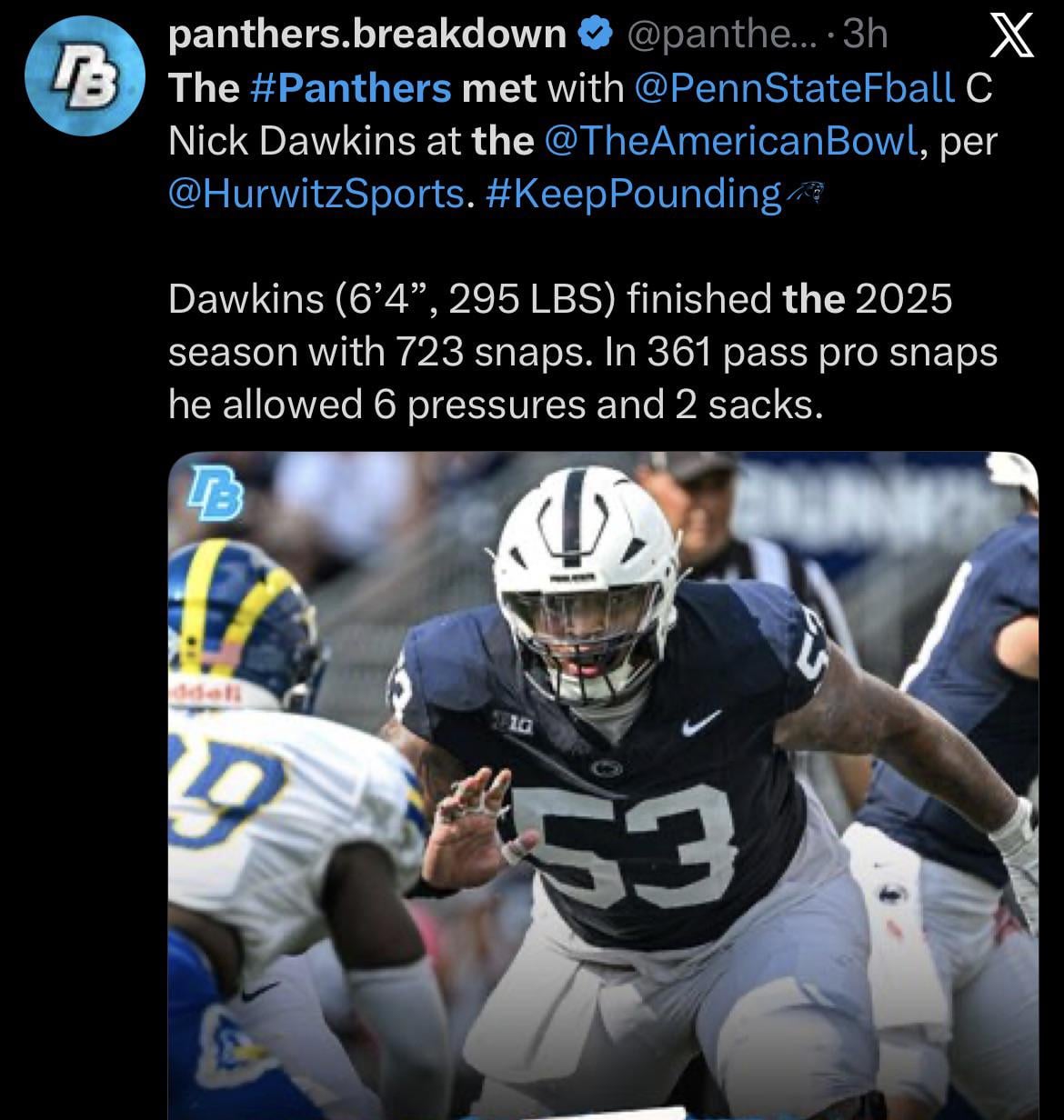Tap the blue verified badge
This screenshot has height=1120, width=1064.
click(x=593, y=35)
